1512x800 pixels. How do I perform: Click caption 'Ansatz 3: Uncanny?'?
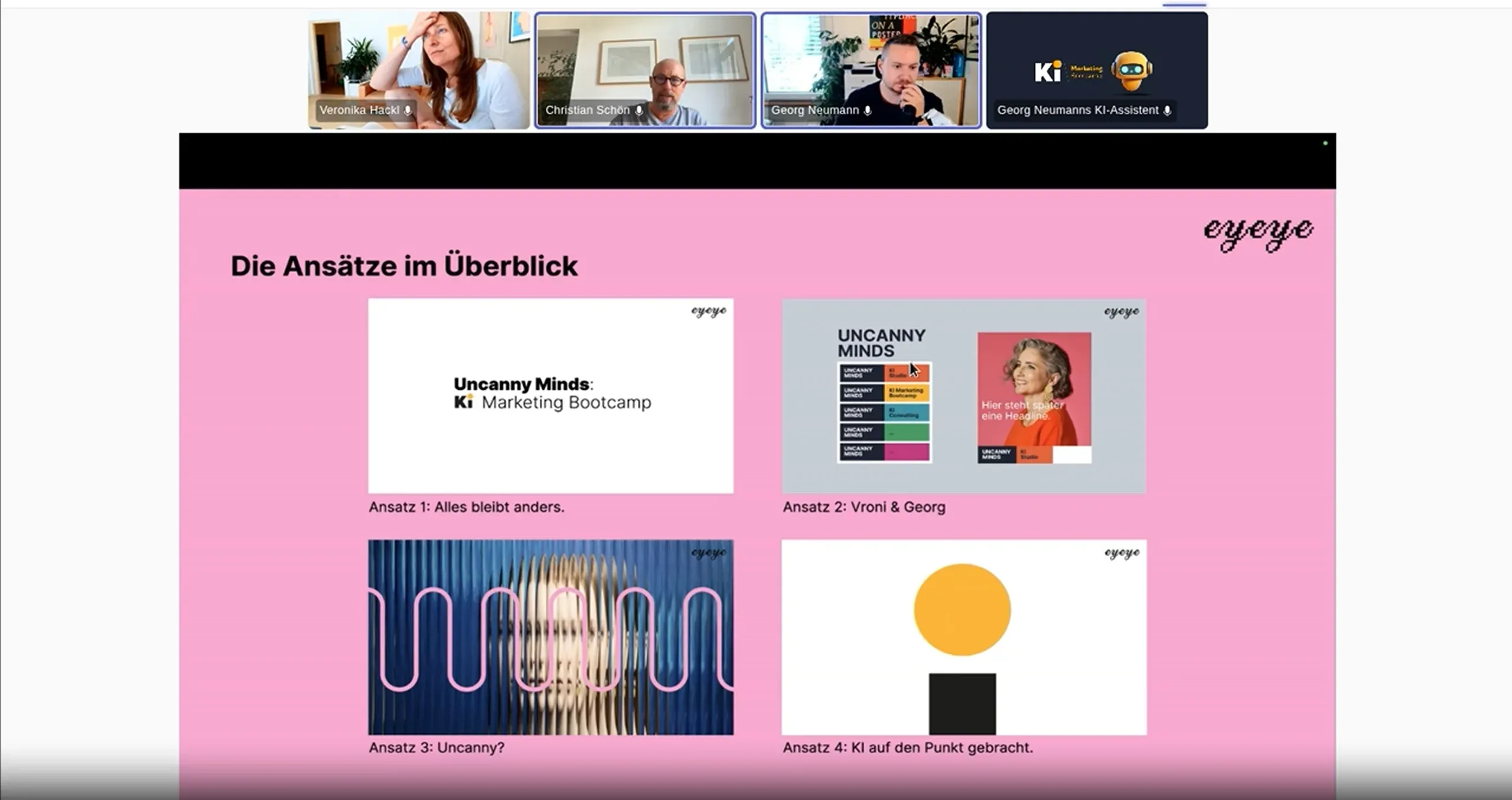pos(436,747)
